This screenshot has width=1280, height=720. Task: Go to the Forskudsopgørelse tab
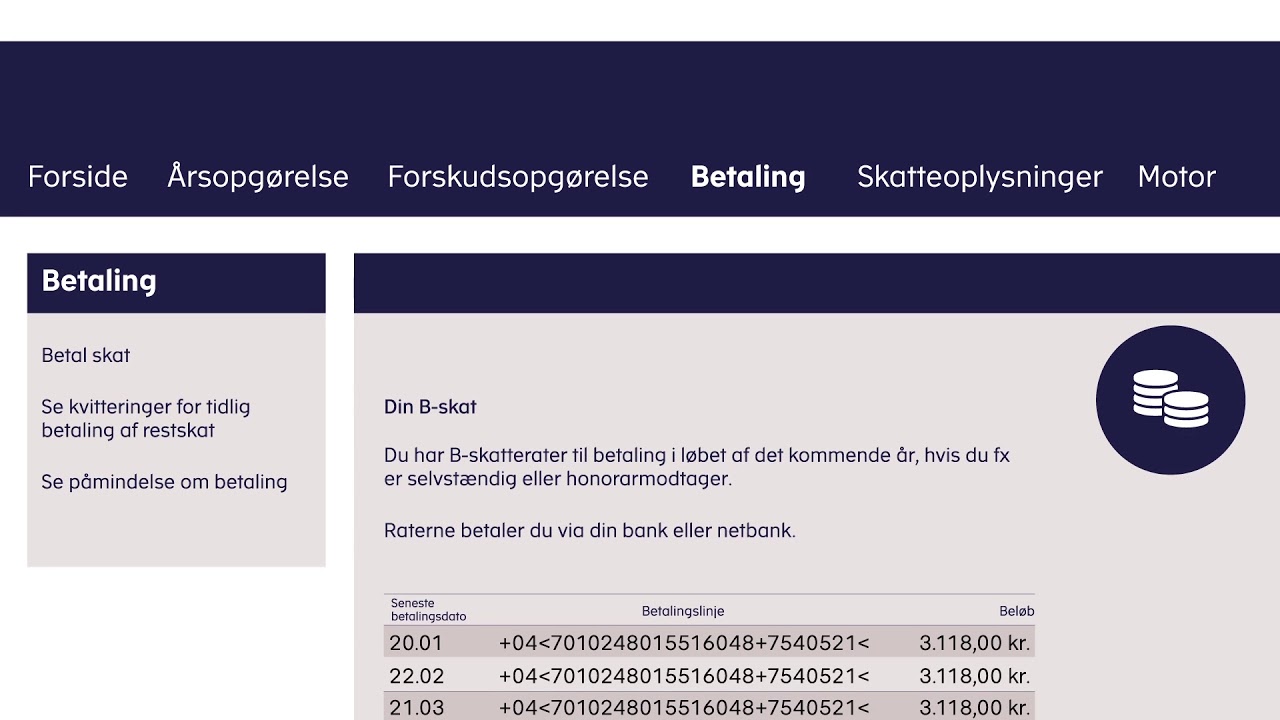518,177
